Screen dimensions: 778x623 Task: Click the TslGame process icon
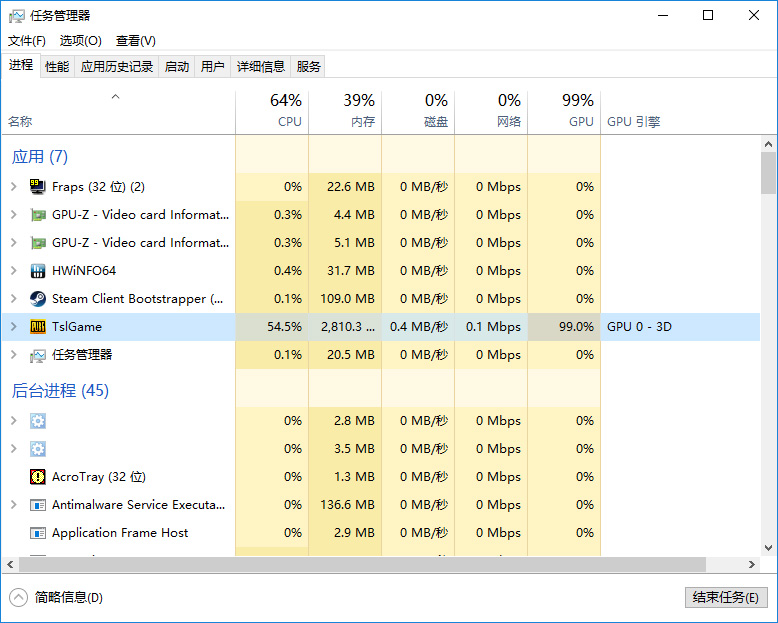coord(38,327)
